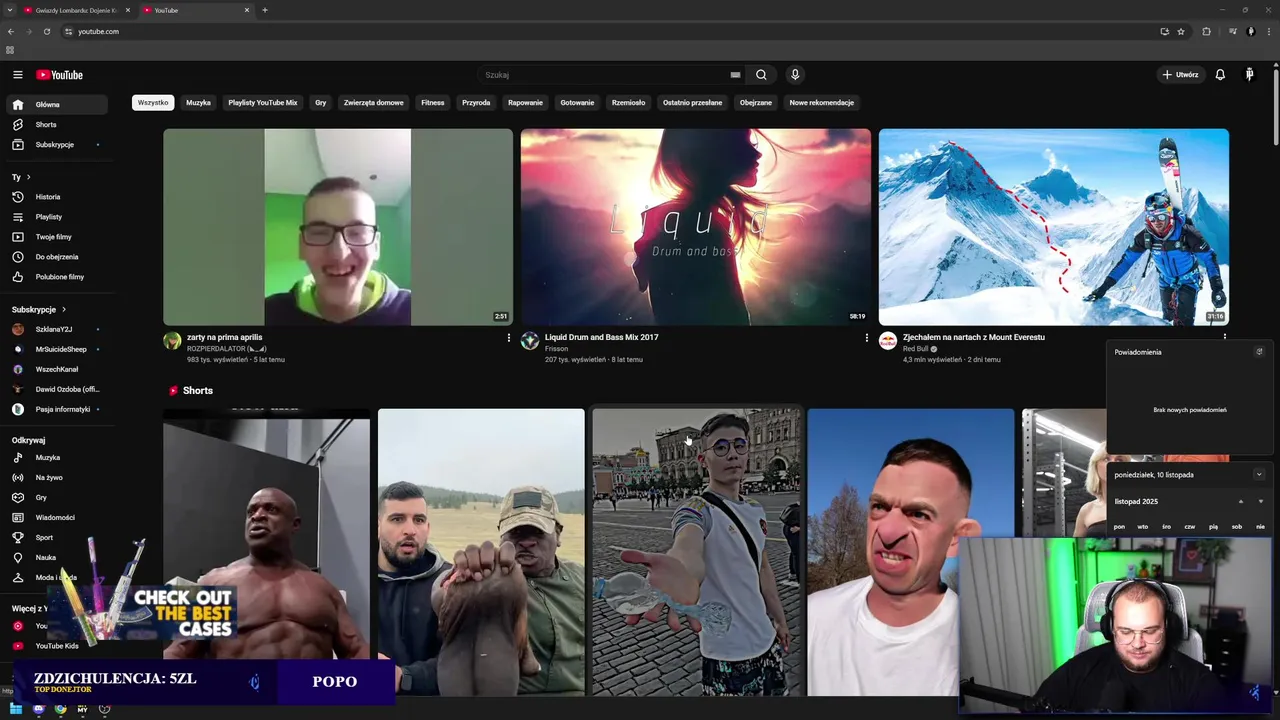Viewport: 1280px width, 720px height.
Task: Play Mount Everest skiing thumbnail
Action: [x=1053, y=227]
